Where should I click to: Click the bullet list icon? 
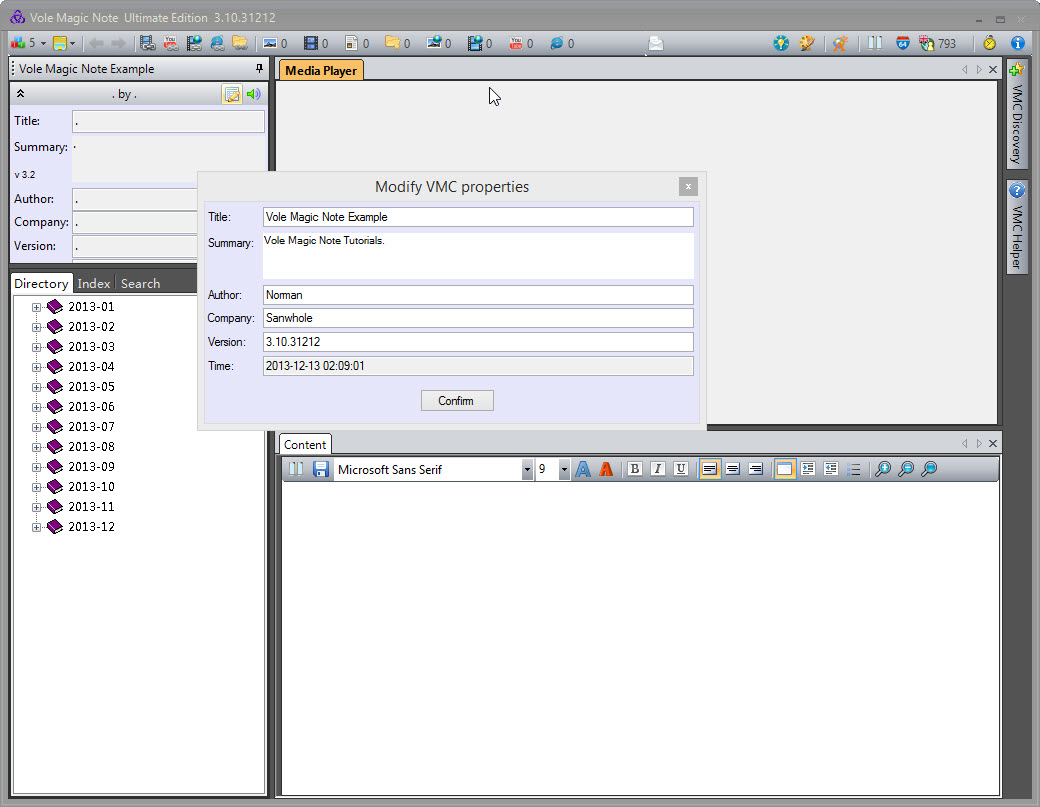click(854, 469)
